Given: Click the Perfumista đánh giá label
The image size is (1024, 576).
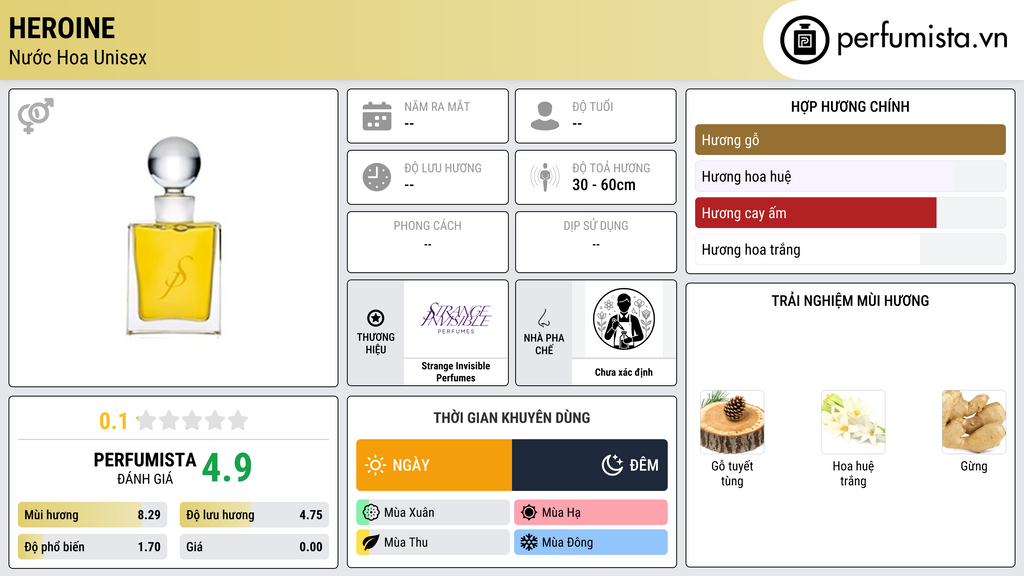Looking at the screenshot, I should [x=144, y=468].
